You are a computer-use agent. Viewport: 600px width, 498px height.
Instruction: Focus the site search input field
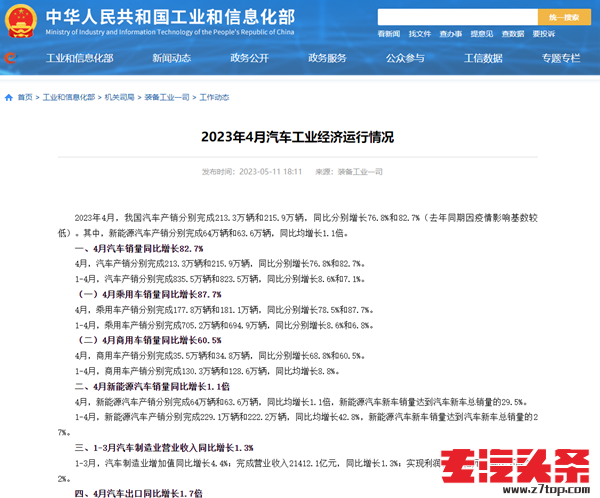[x=458, y=17]
